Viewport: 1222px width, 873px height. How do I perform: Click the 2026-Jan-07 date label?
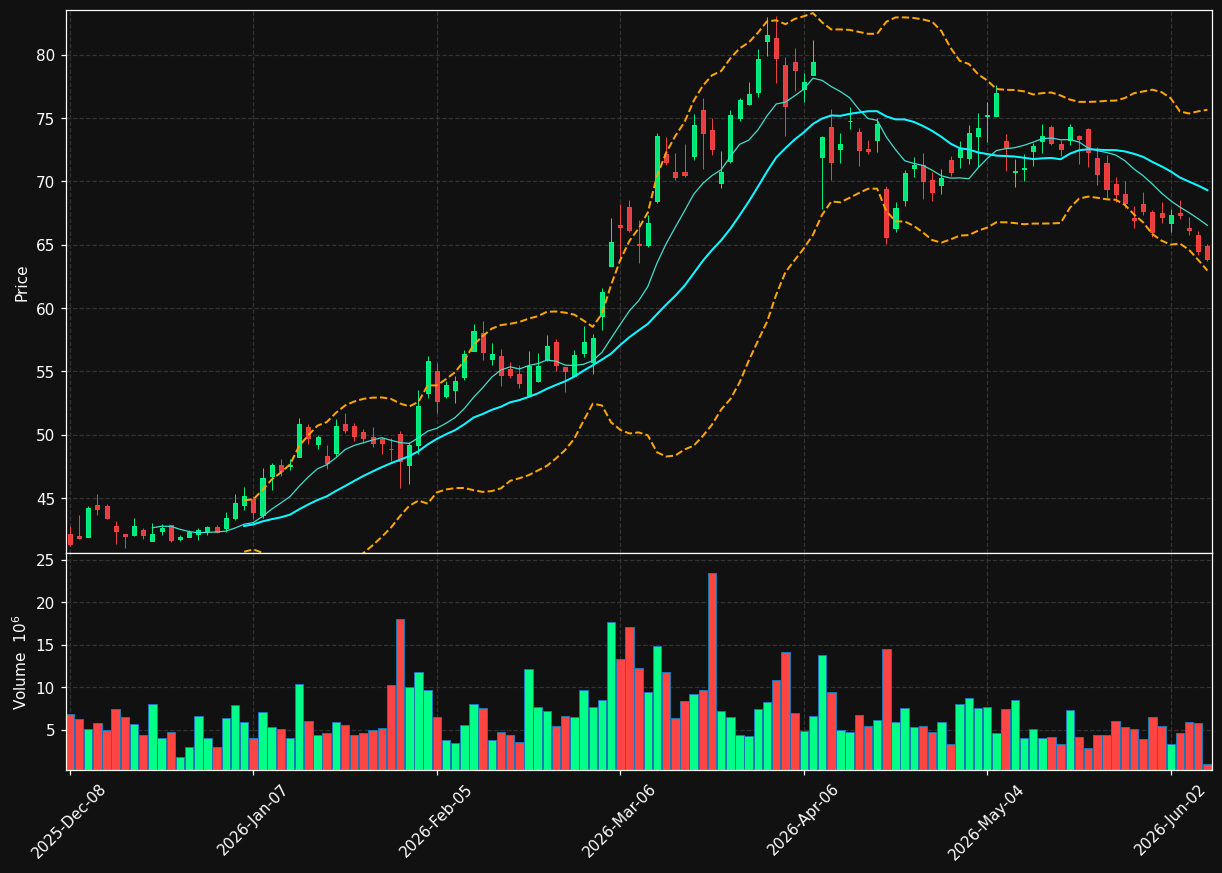(x=252, y=820)
